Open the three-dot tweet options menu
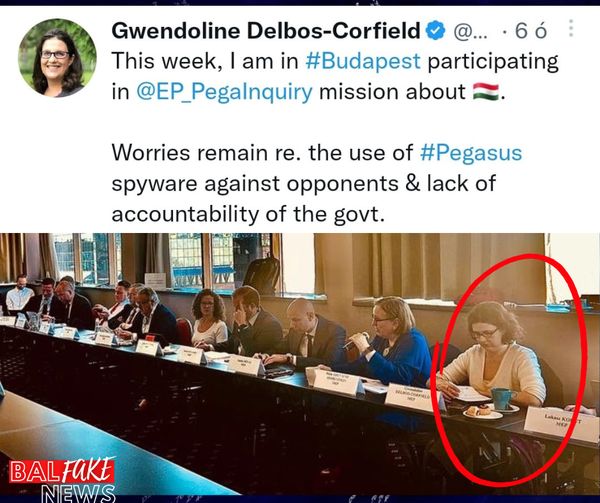 571,28
